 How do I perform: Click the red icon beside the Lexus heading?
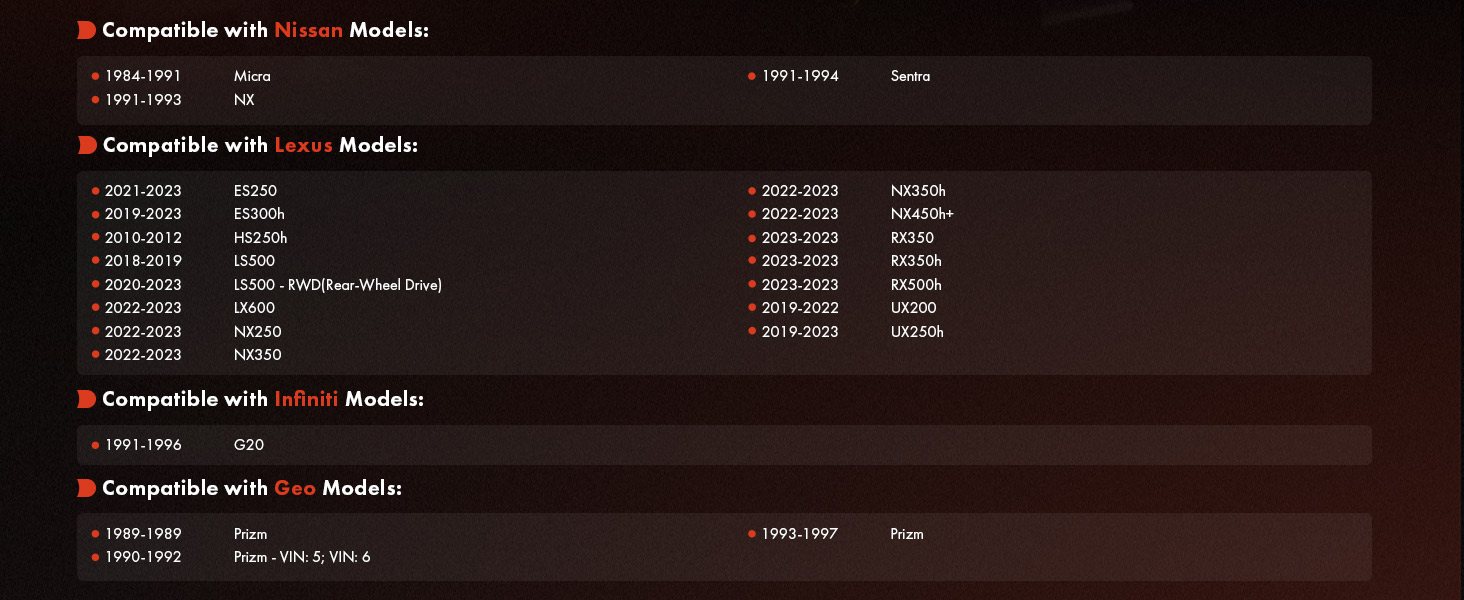pos(86,145)
